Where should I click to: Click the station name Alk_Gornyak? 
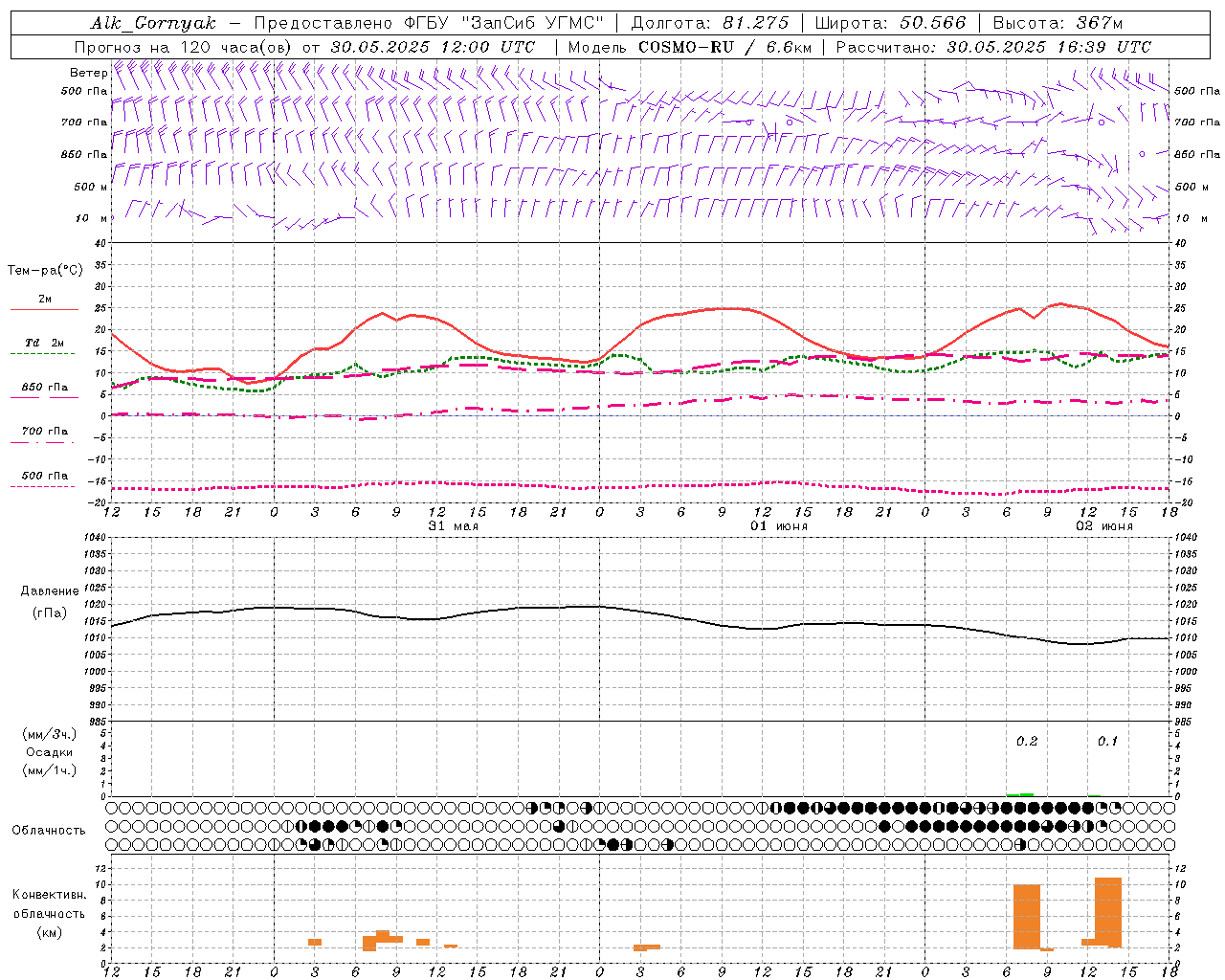pyautogui.click(x=153, y=23)
